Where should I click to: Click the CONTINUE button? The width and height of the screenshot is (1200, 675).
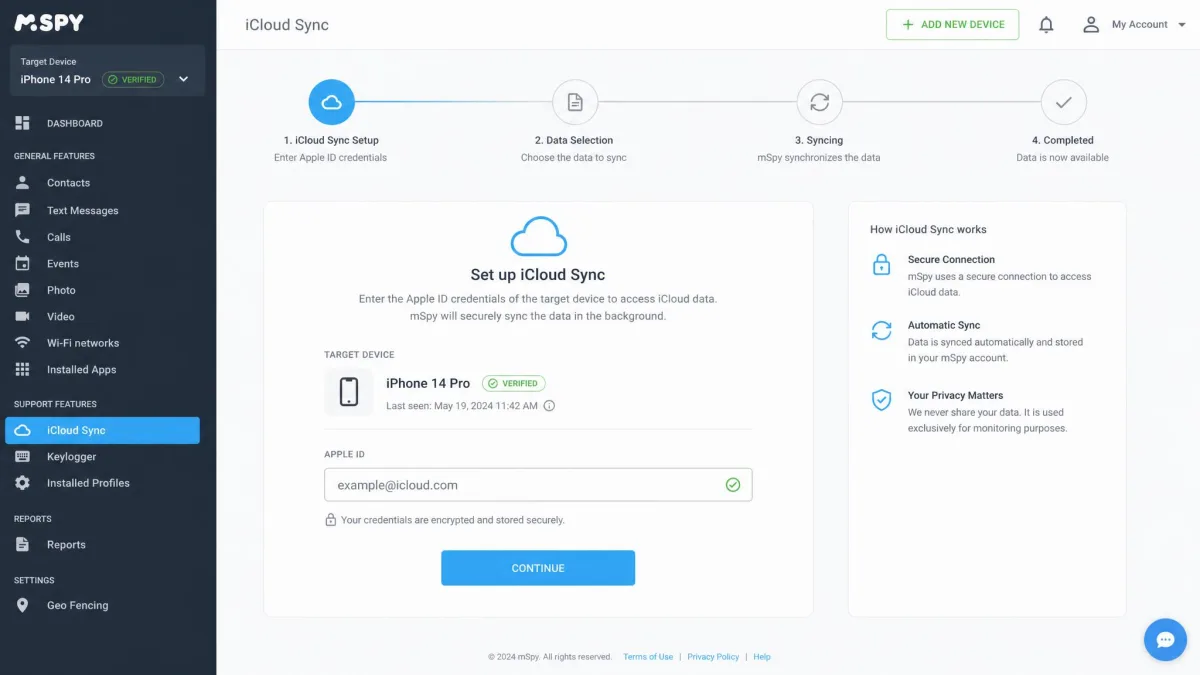538,568
